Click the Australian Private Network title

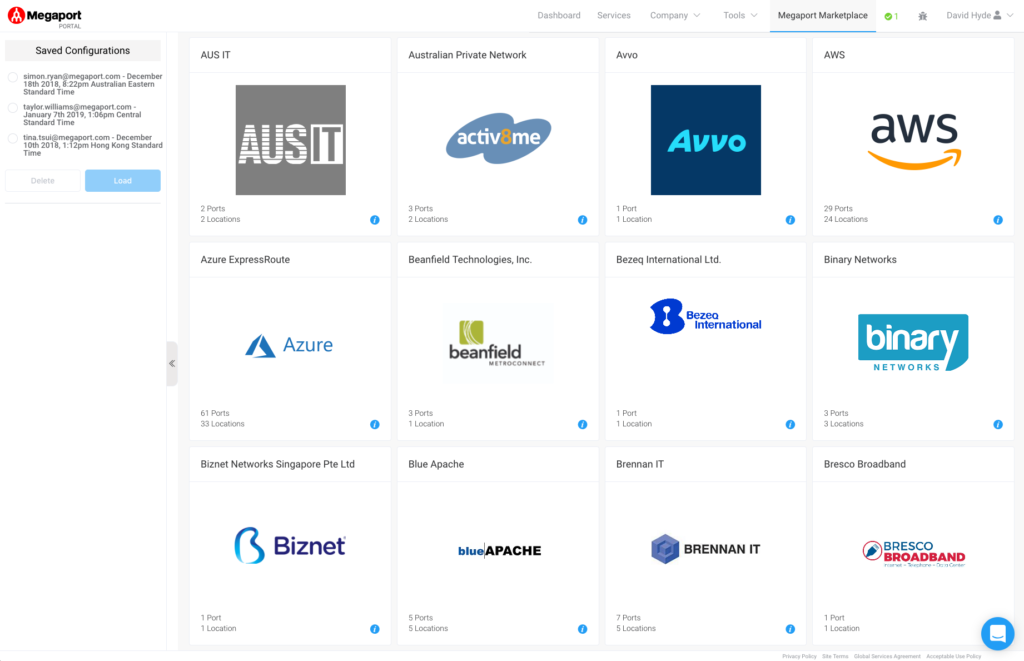click(468, 56)
